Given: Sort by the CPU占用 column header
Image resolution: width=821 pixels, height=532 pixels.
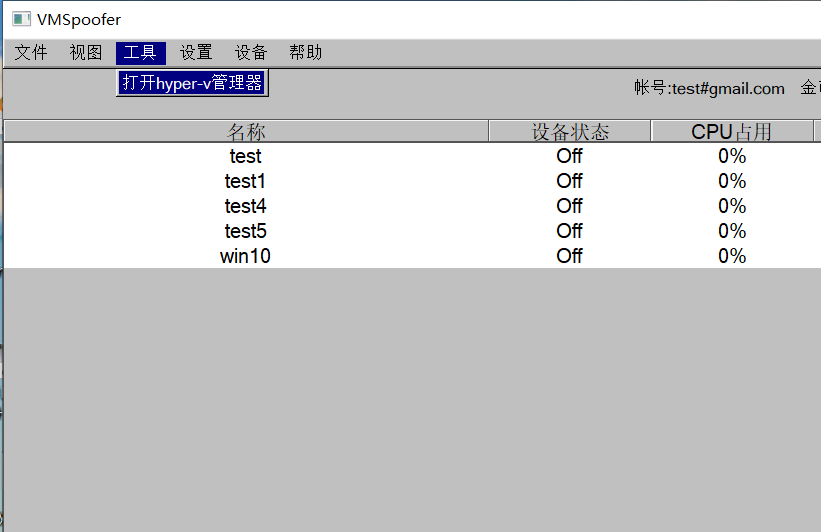Looking at the screenshot, I should (732, 132).
